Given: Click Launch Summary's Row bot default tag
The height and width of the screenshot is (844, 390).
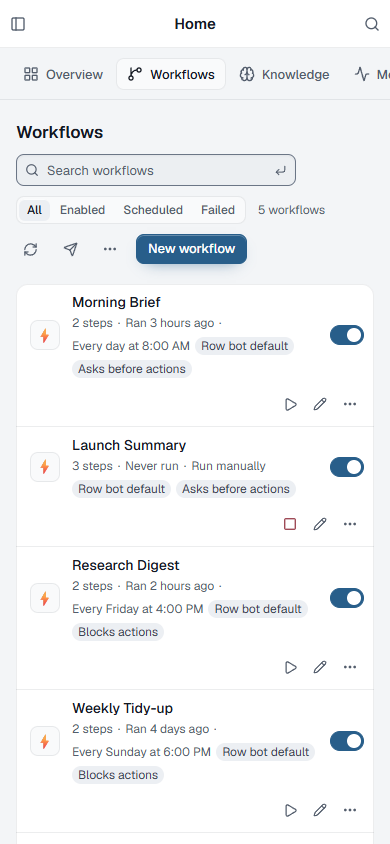Looking at the screenshot, I should click(x=122, y=489).
